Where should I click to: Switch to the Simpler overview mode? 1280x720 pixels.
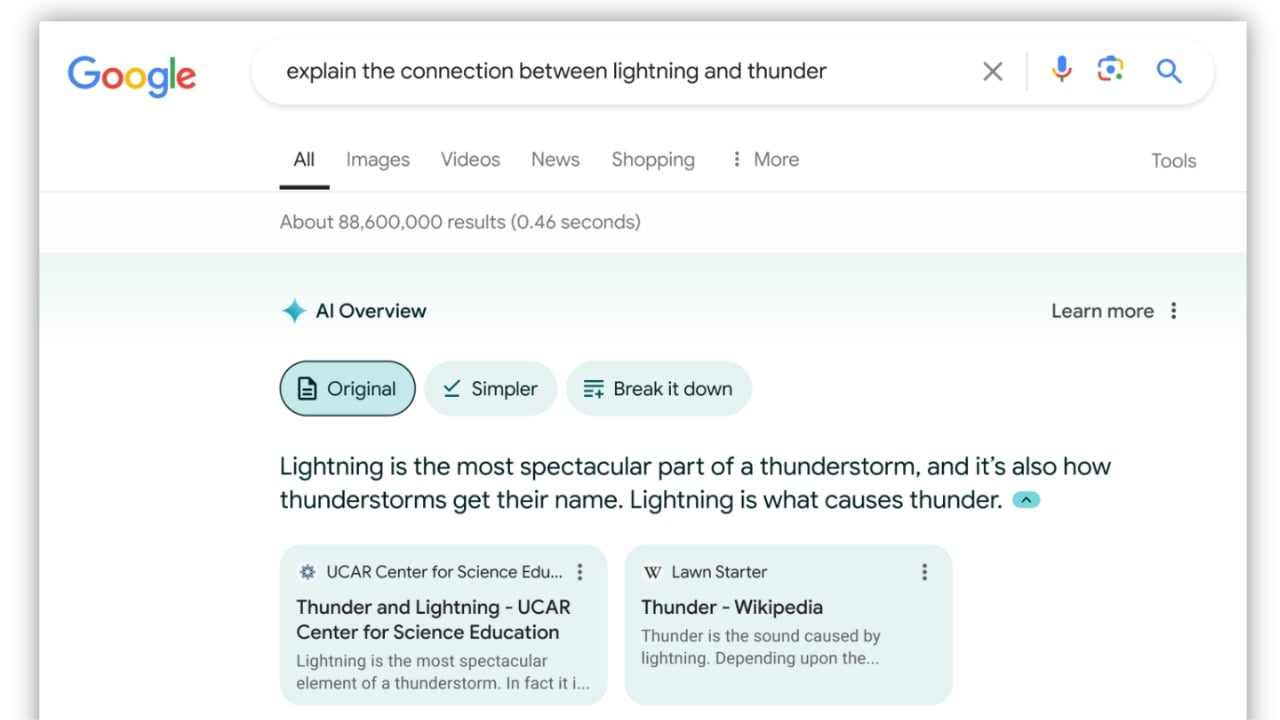[490, 389]
